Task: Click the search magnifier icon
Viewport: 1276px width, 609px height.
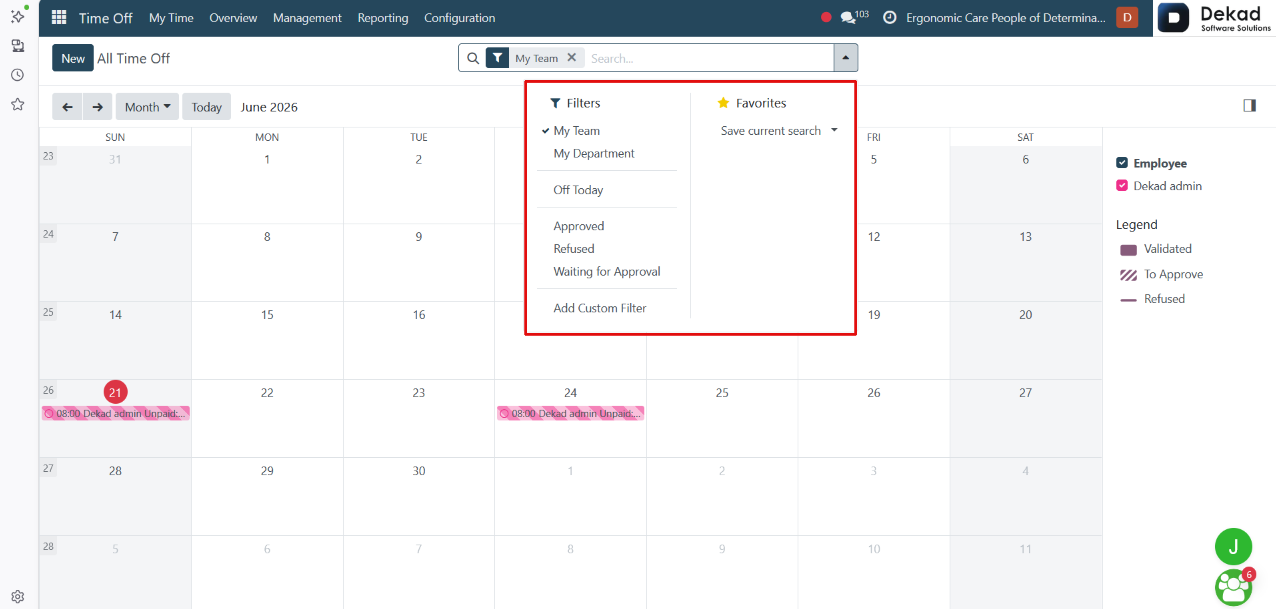Action: coord(474,58)
